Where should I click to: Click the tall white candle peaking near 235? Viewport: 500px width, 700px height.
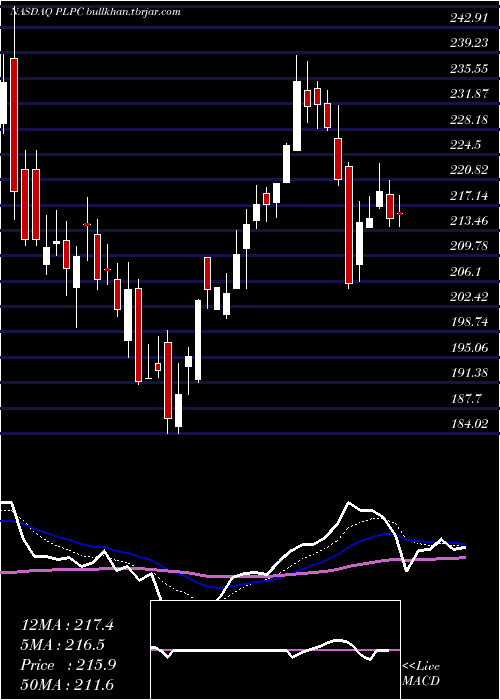pos(297,116)
